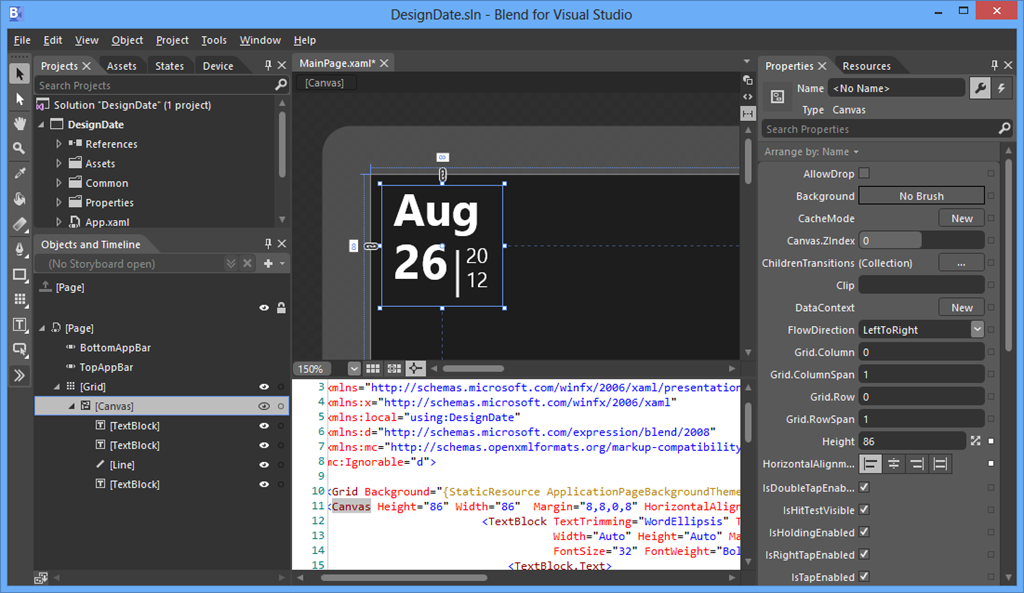The image size is (1024, 593).
Task: Open Arrange by: Name dropdown
Action: coord(811,152)
